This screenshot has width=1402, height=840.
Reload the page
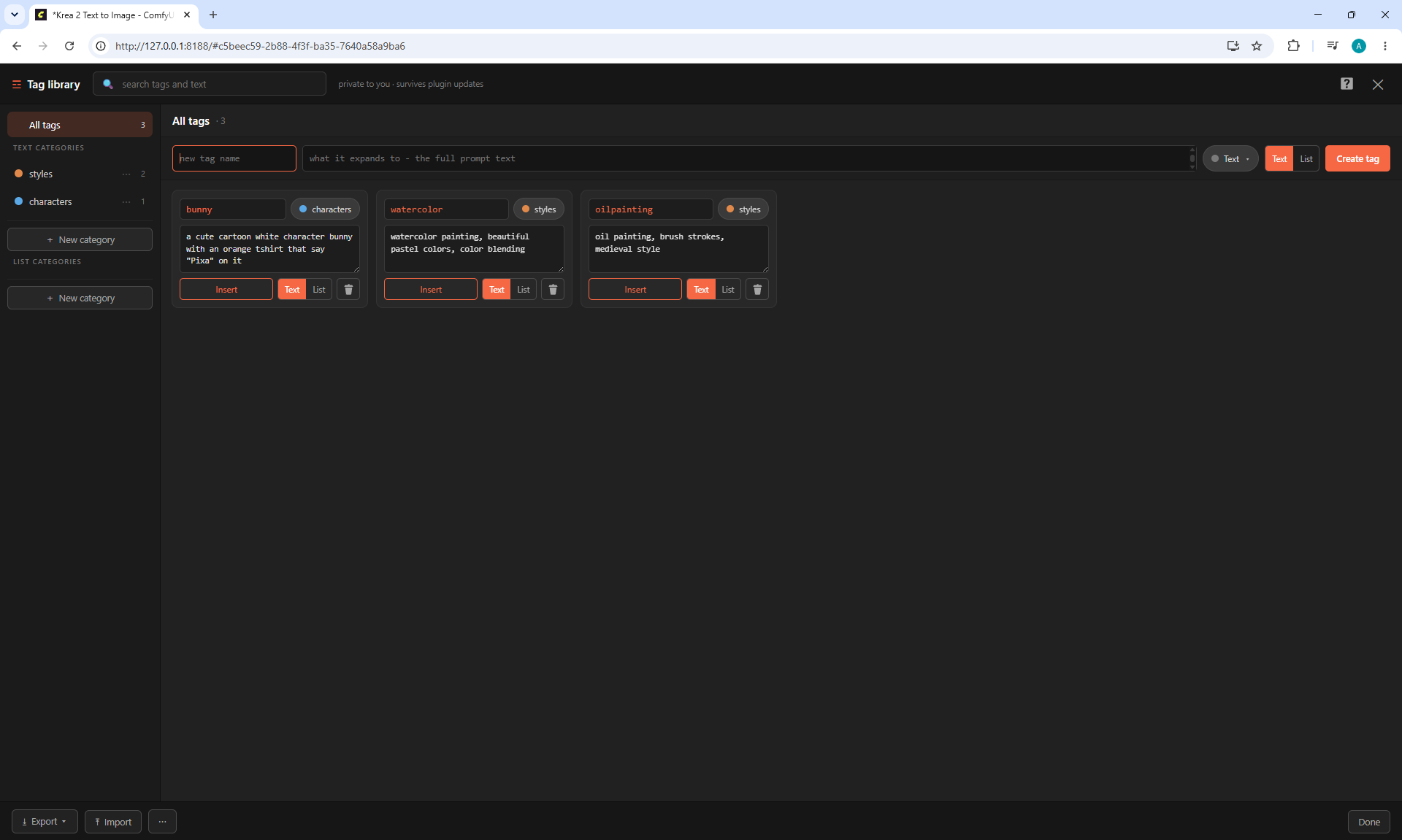pos(69,46)
